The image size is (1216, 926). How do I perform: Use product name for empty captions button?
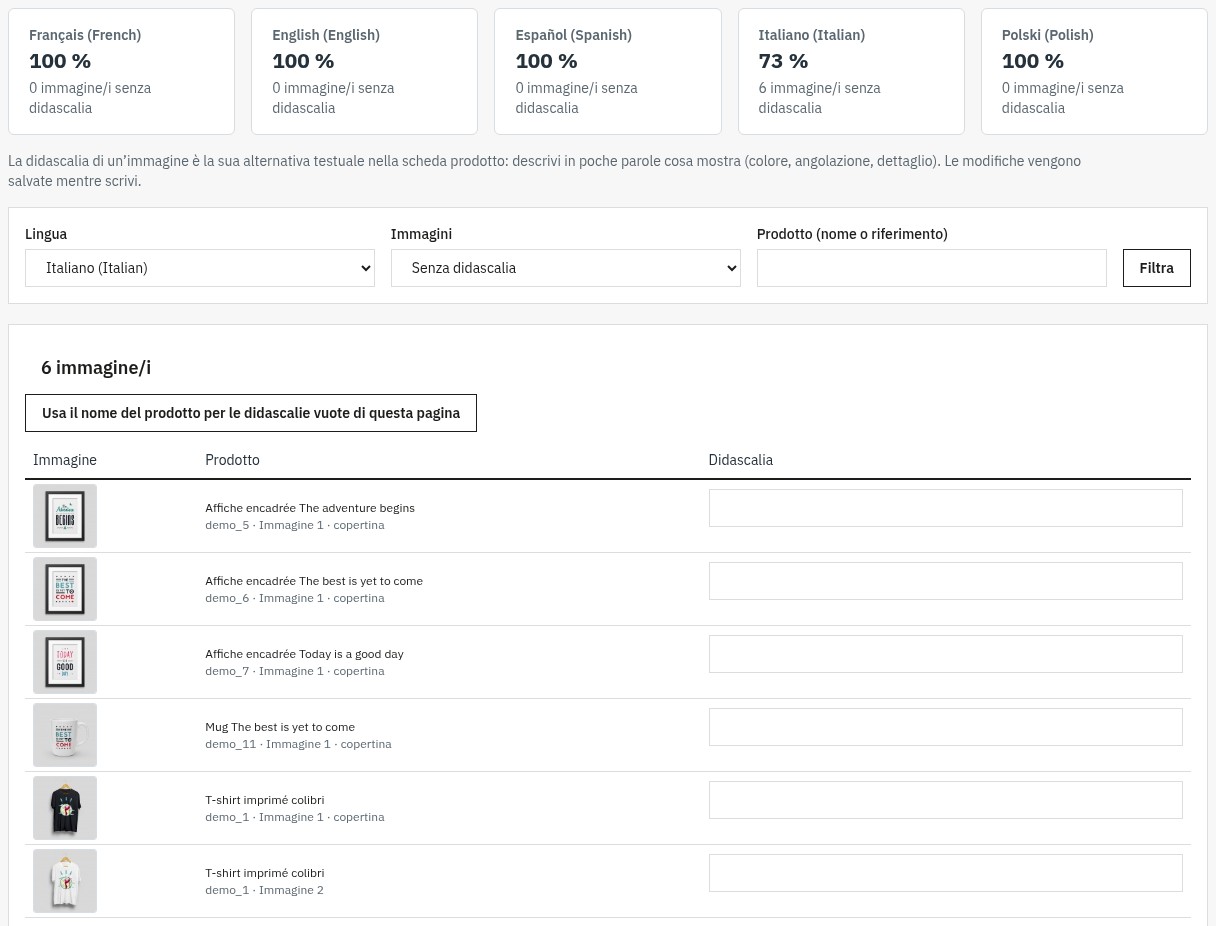[251, 413]
